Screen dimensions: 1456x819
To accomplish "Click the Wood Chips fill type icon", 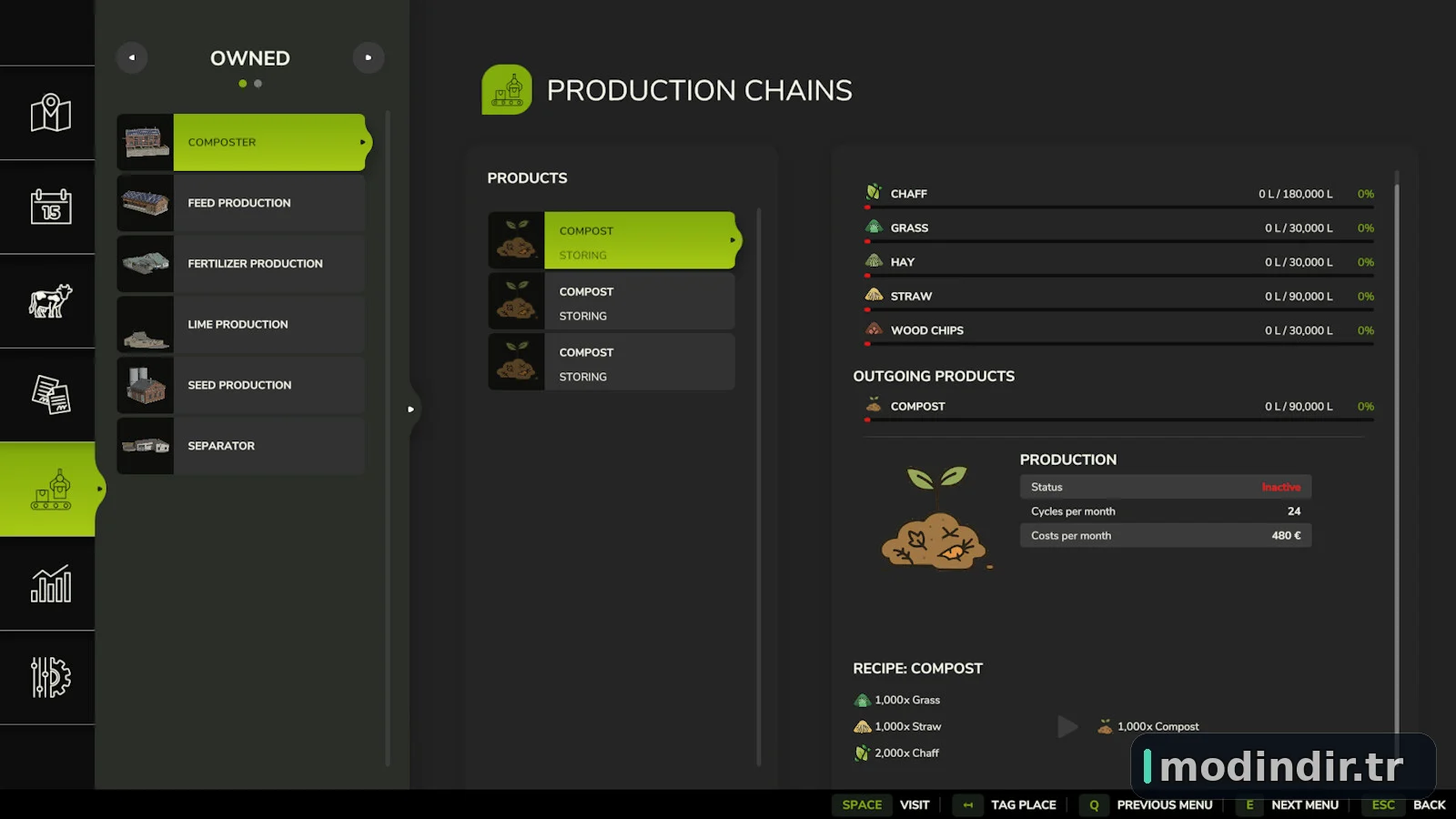I will tap(874, 329).
